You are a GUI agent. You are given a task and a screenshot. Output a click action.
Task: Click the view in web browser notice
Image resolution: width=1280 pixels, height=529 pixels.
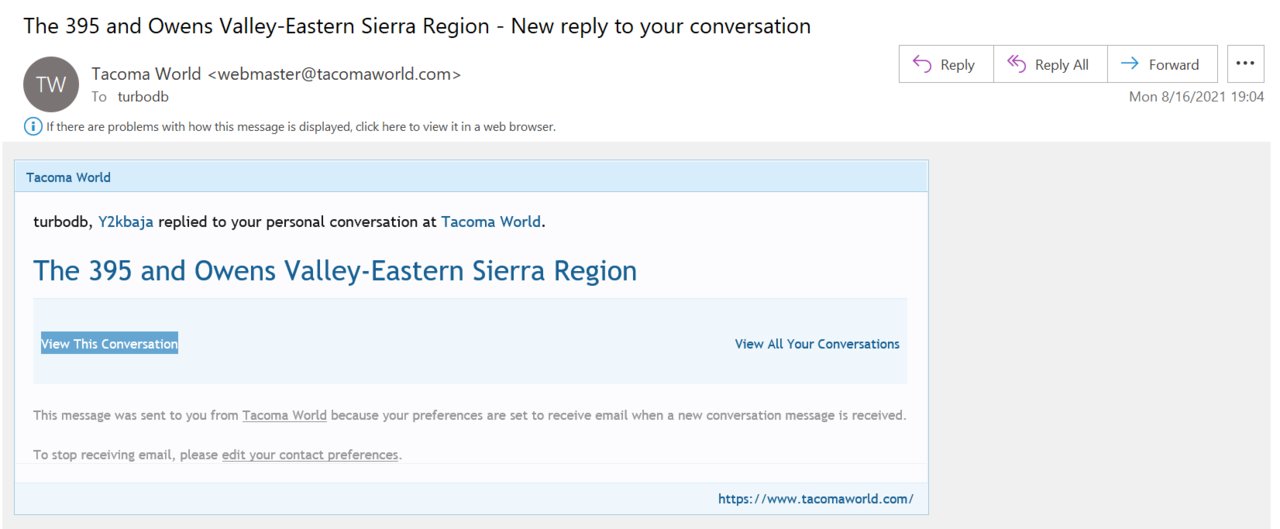[300, 127]
